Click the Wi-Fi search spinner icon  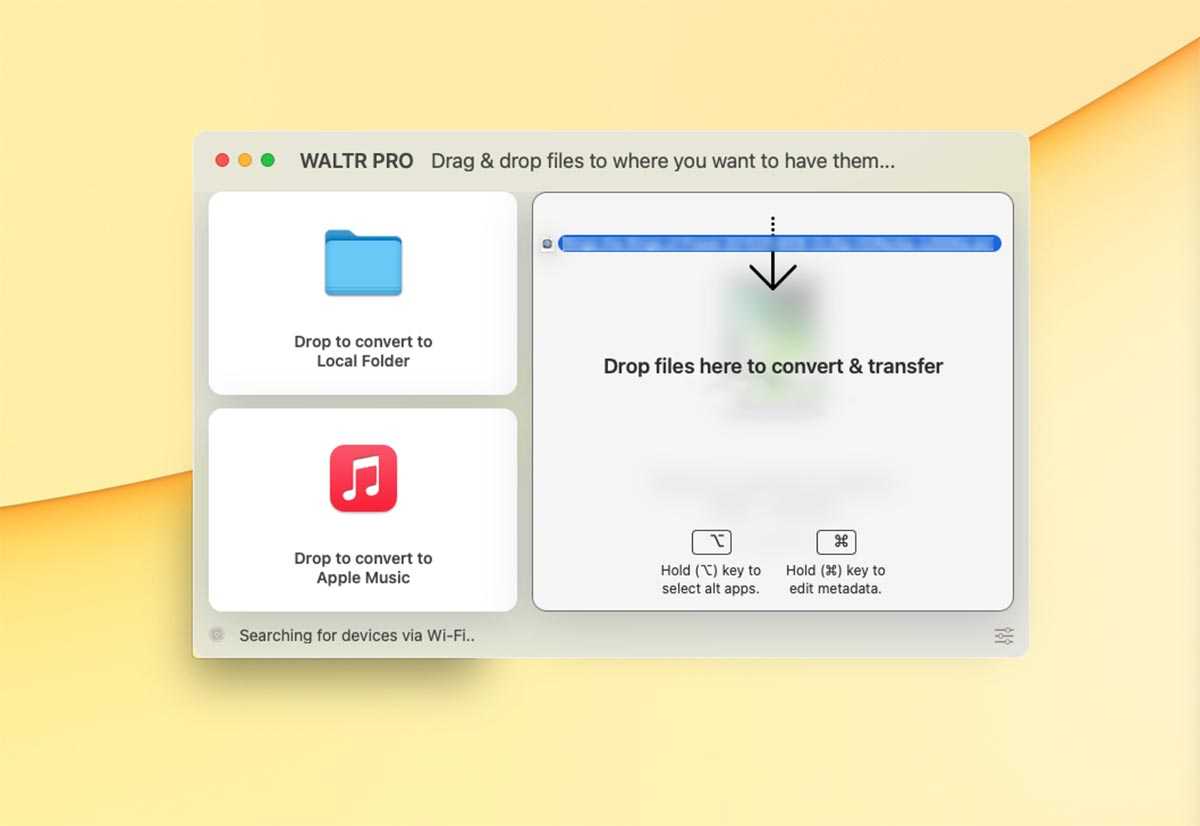217,635
